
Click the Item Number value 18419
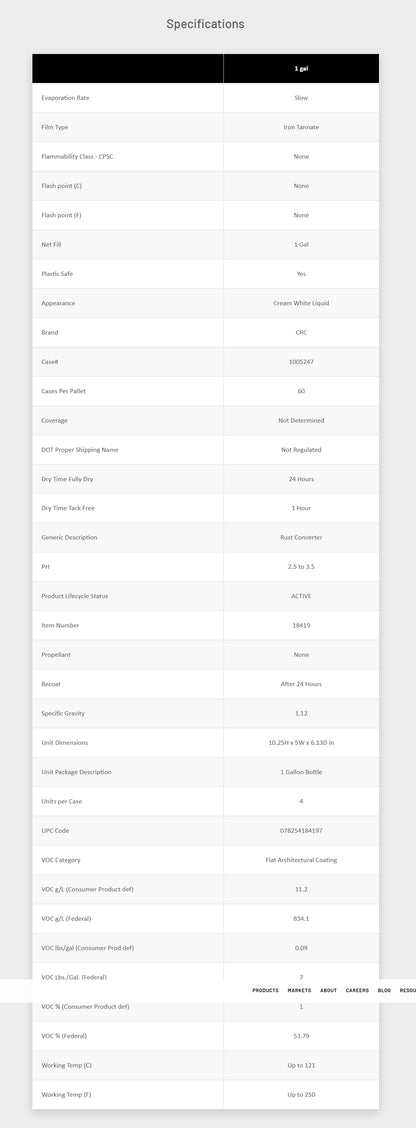(301, 626)
